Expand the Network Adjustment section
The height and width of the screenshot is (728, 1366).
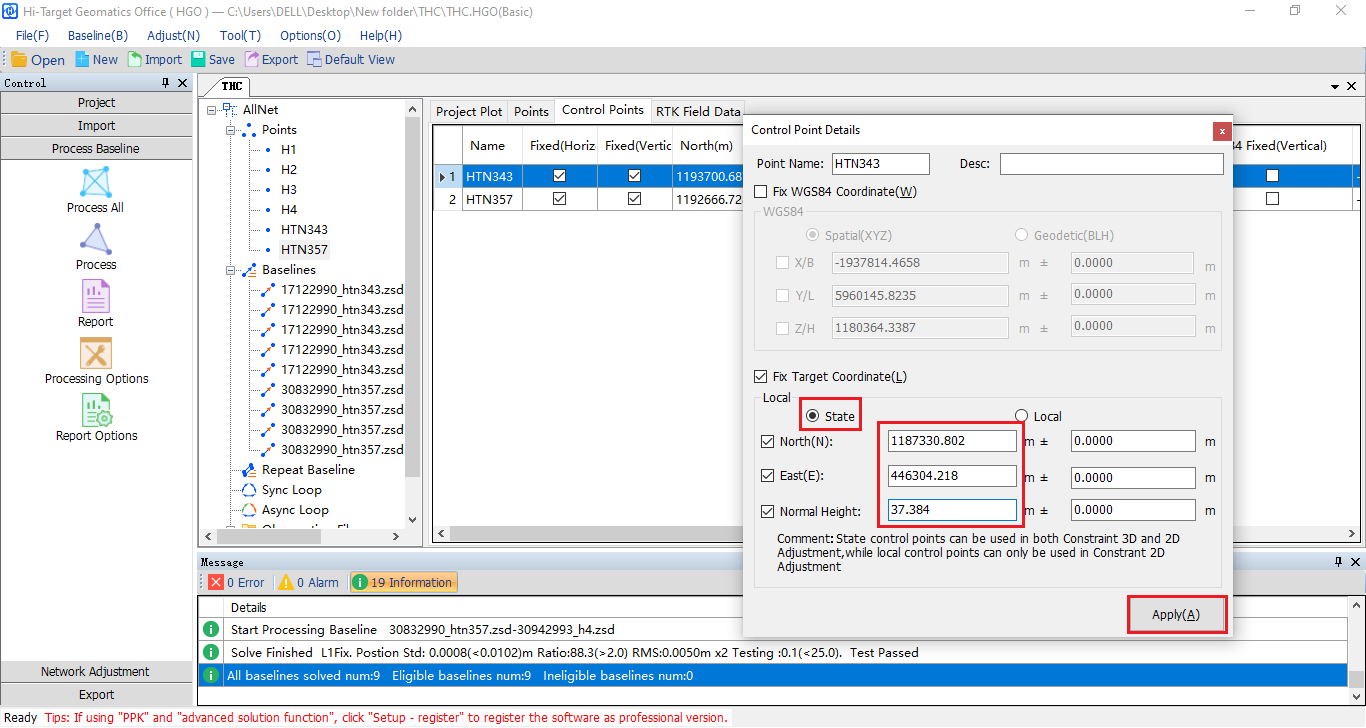96,672
